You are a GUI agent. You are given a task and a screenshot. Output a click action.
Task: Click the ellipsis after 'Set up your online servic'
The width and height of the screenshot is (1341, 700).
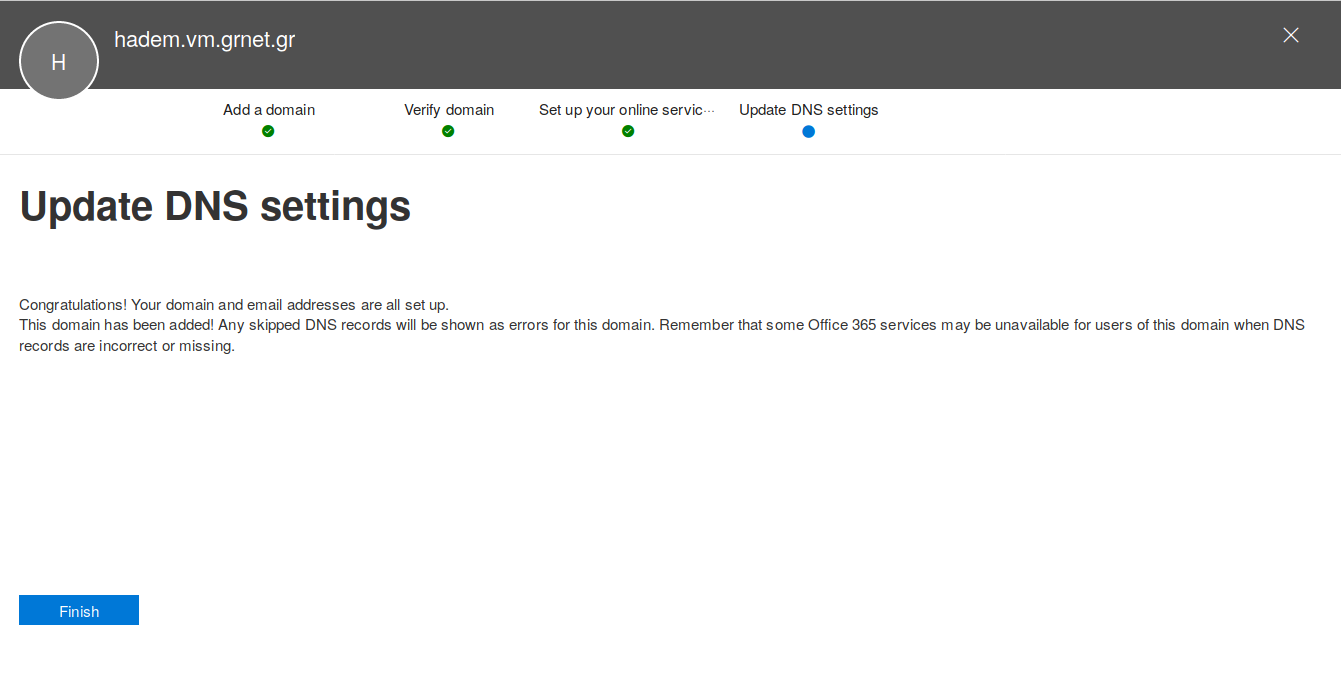(x=710, y=110)
